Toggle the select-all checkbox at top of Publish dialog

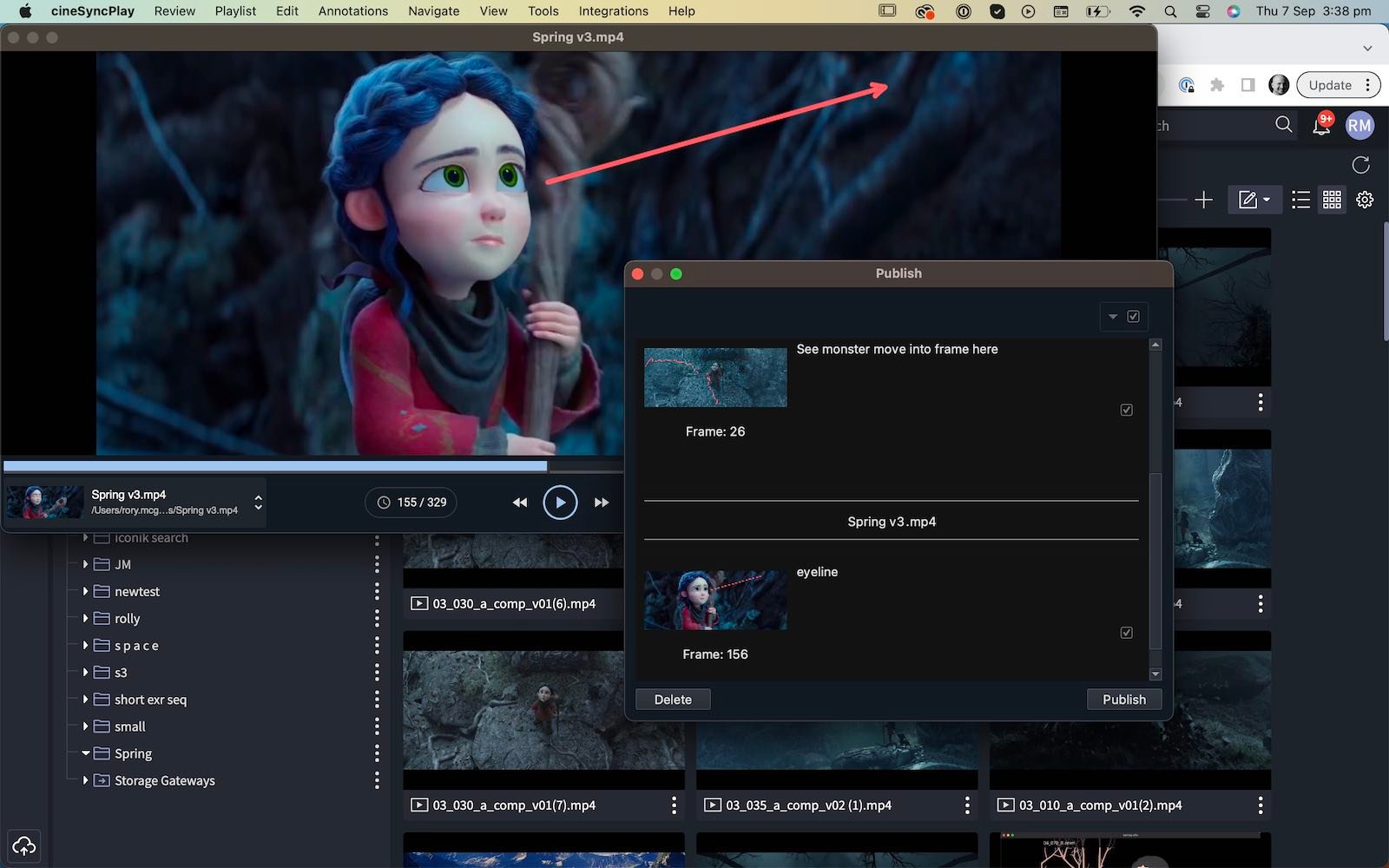[1133, 317]
